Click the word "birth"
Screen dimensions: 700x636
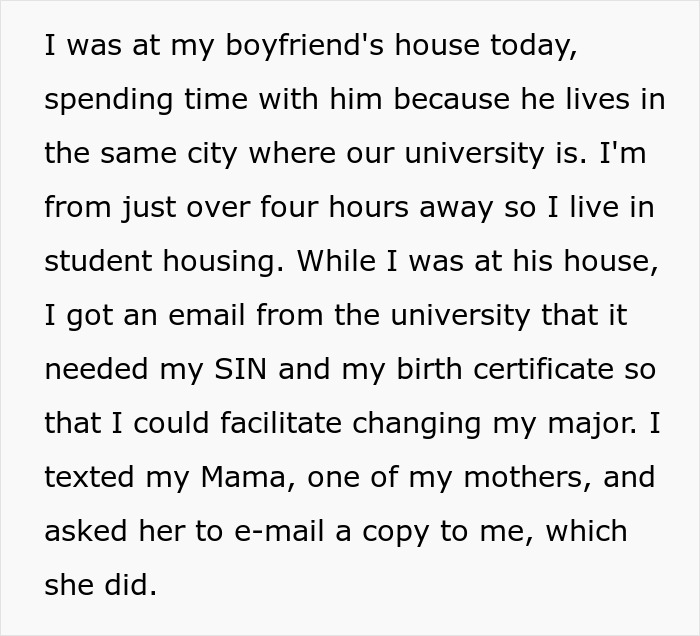tap(409, 370)
